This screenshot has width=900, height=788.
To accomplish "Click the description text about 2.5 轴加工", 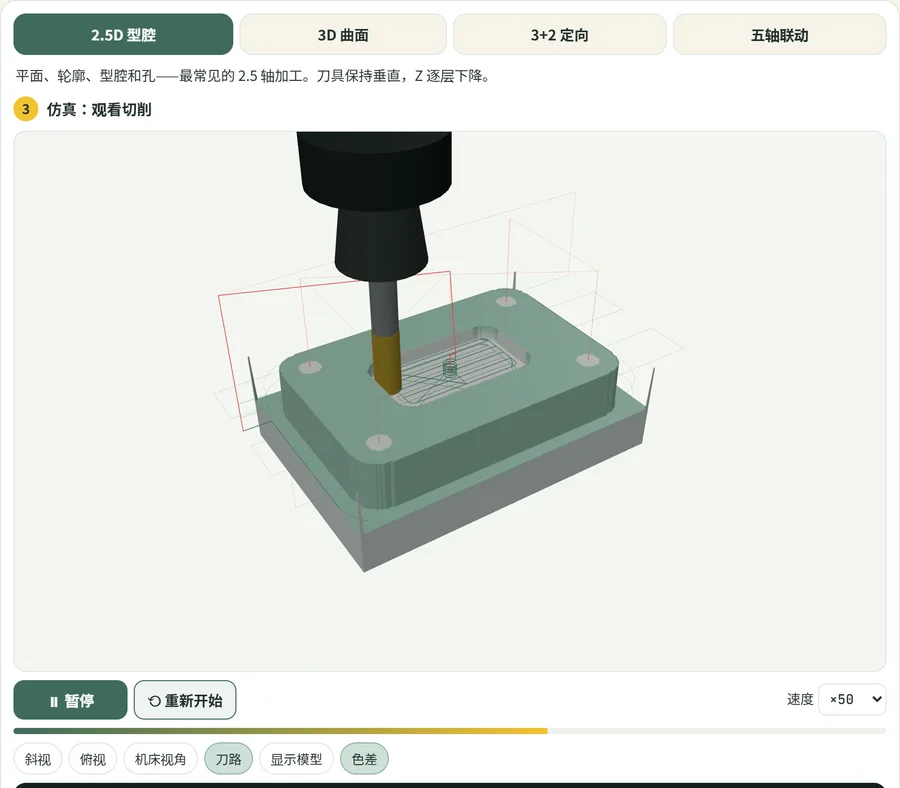I will tap(252, 76).
